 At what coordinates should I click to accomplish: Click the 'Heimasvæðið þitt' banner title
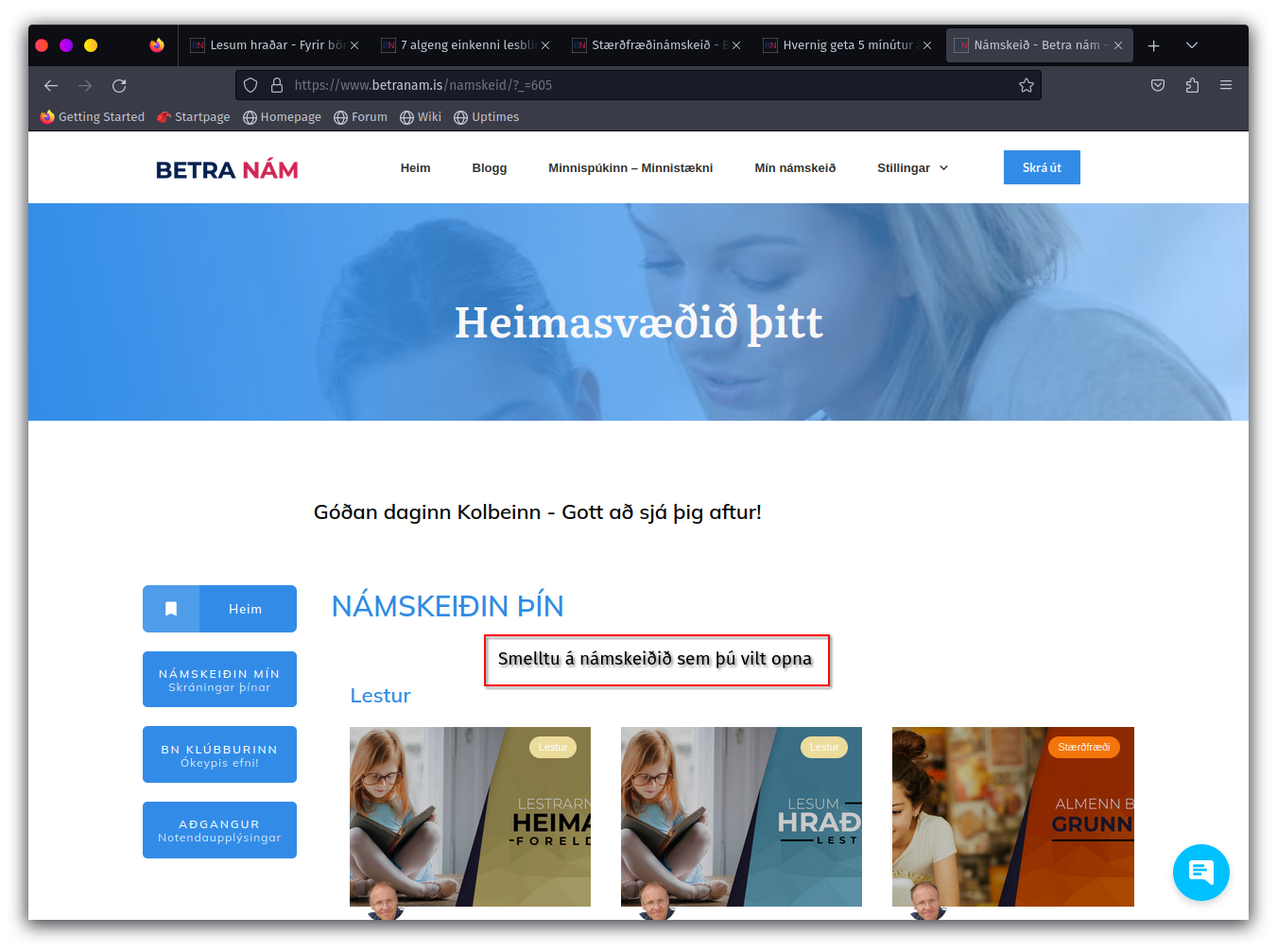pyautogui.click(x=639, y=322)
